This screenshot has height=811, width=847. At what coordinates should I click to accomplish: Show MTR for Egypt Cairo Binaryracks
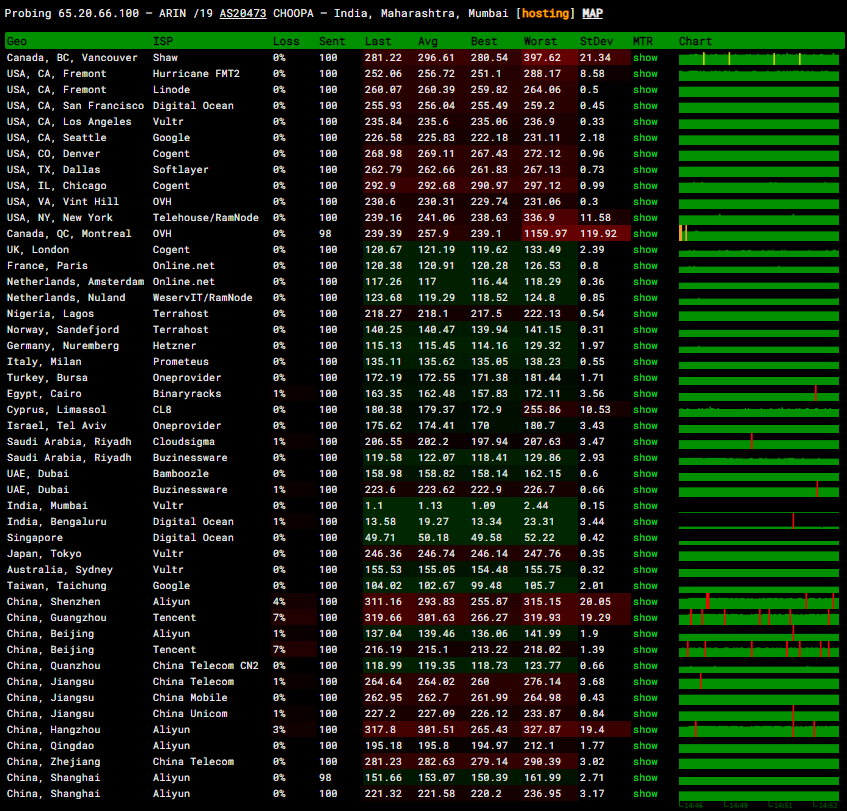[645, 394]
